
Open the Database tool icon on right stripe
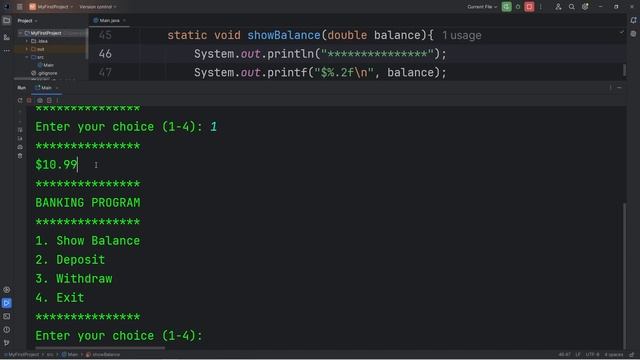coord(633,34)
